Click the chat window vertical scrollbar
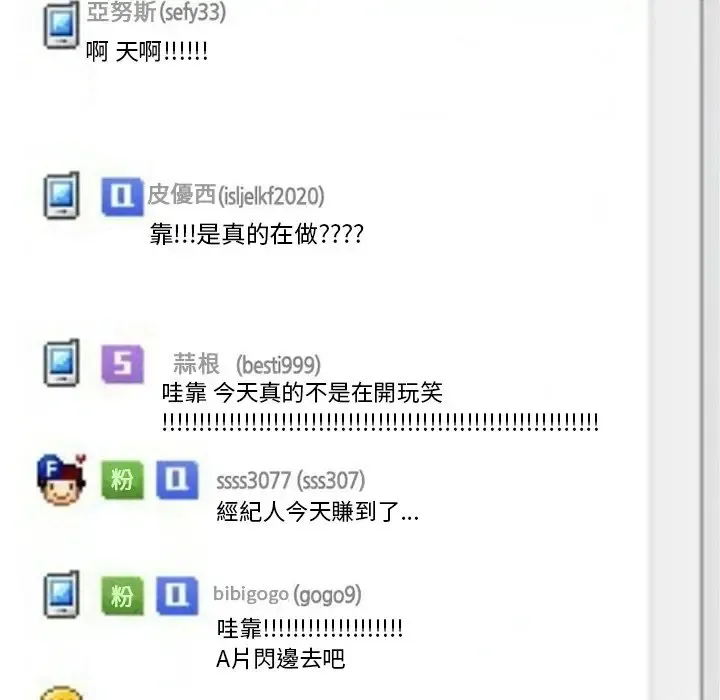This screenshot has height=700, width=720. pyautogui.click(x=675, y=350)
